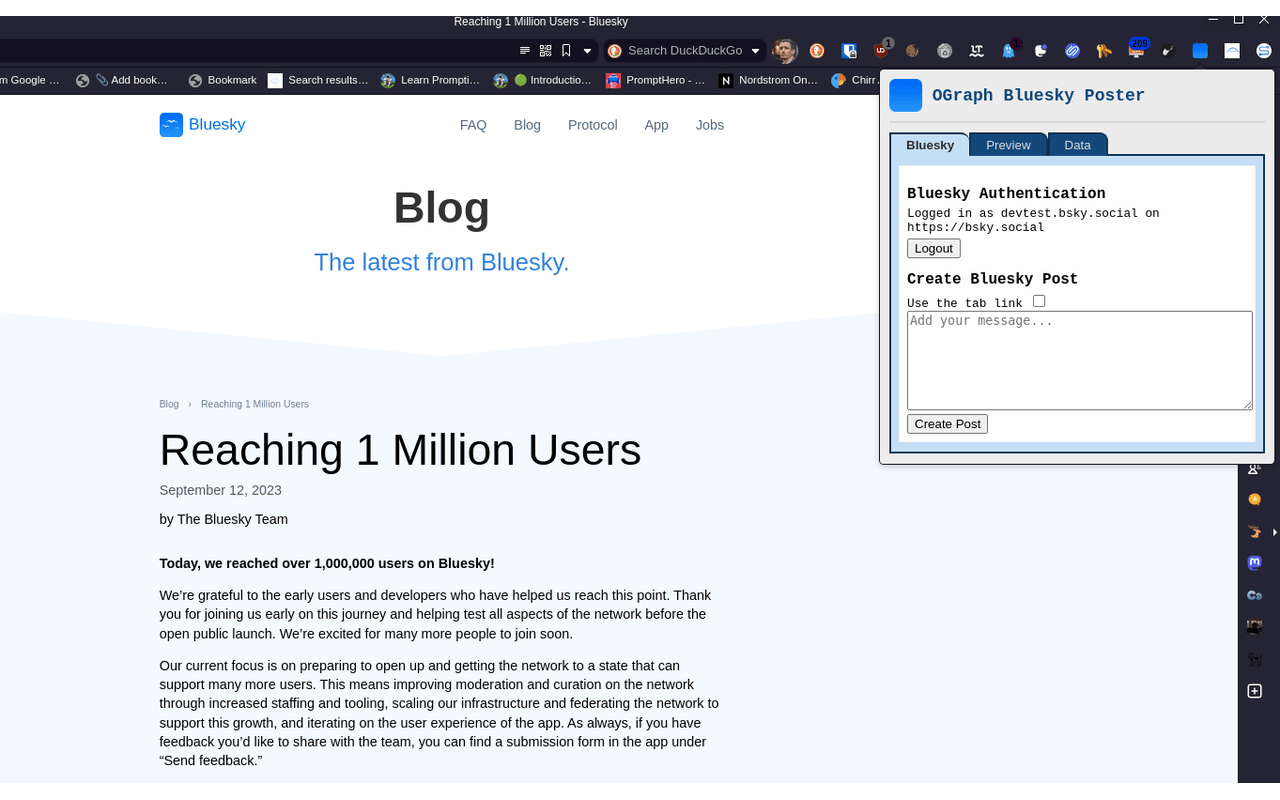1280x800 pixels.
Task: Open the 'Bookmark' bookmarks bar item
Action: [x=222, y=80]
